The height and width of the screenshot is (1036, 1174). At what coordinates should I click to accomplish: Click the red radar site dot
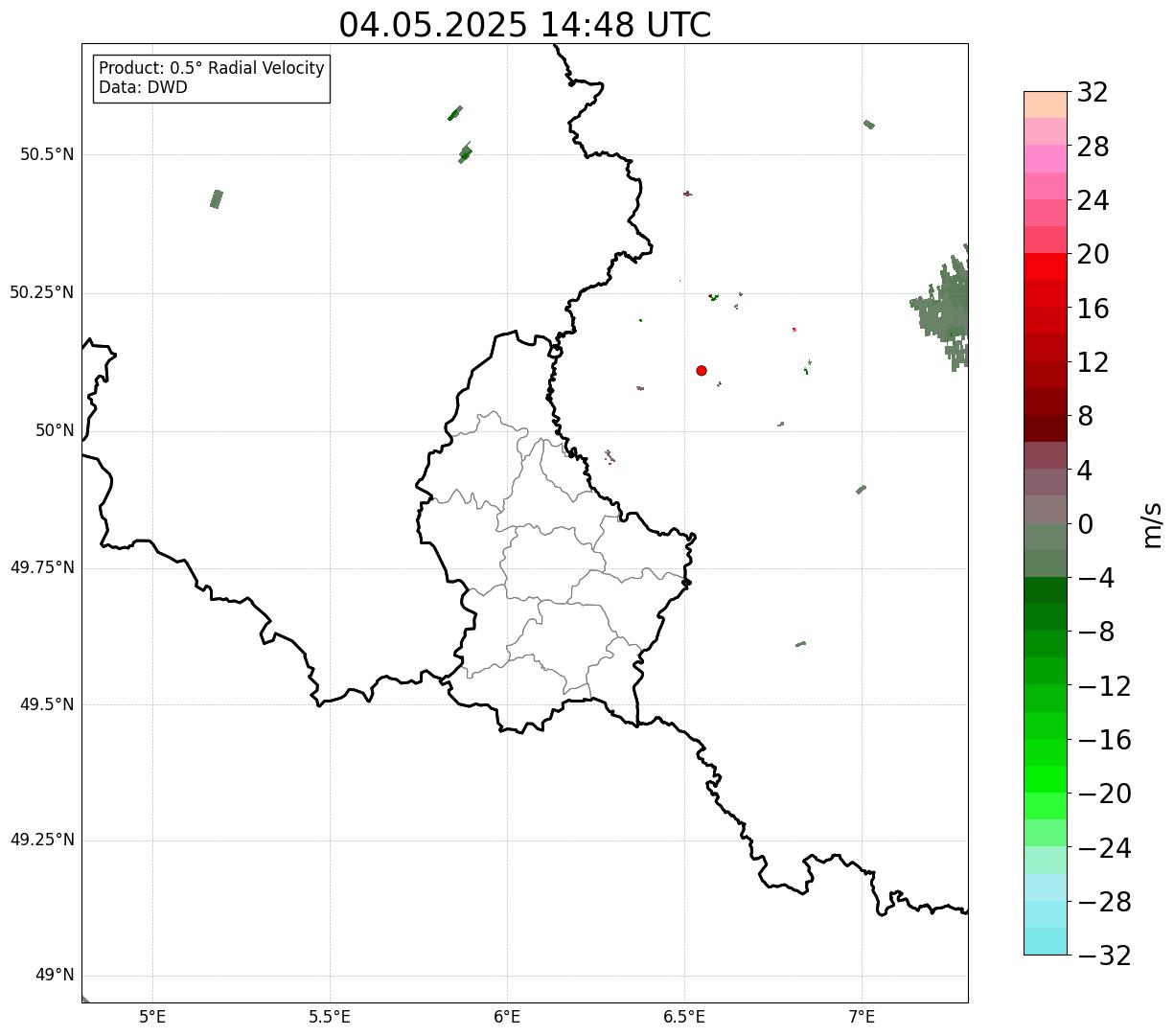pos(702,370)
